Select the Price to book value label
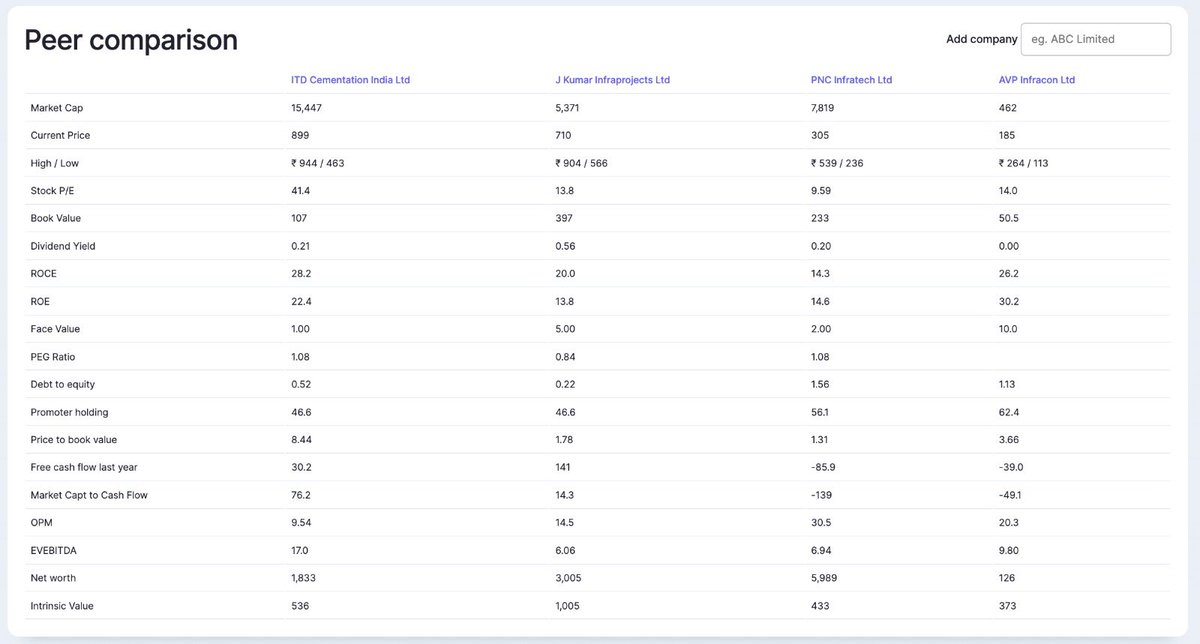 click(x=74, y=440)
